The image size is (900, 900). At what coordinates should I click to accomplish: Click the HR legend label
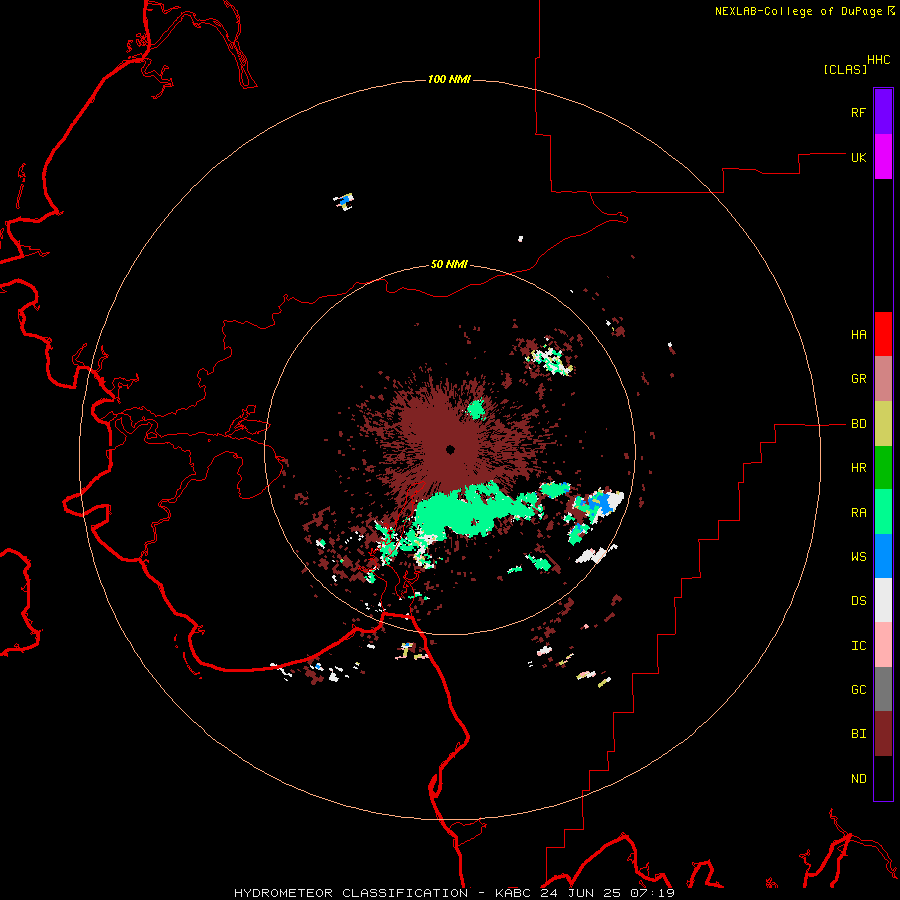858,468
